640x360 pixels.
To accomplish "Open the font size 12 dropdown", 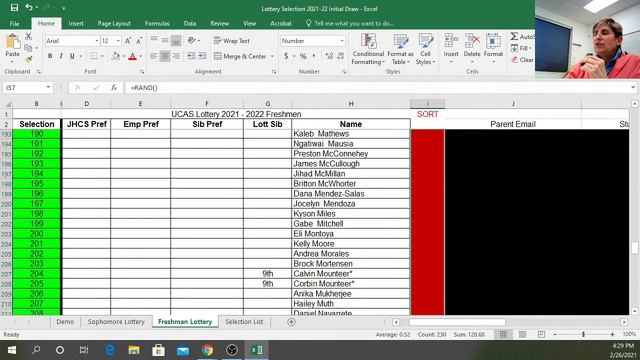I will pos(118,41).
